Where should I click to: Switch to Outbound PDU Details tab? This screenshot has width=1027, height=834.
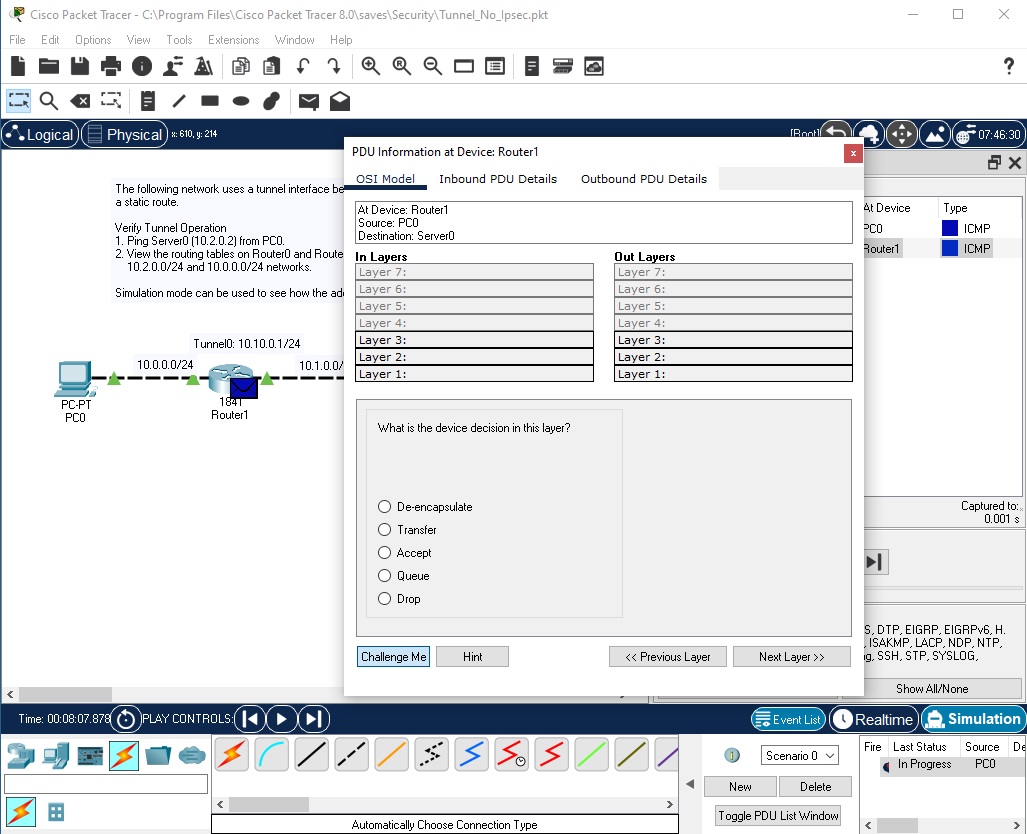click(x=644, y=179)
